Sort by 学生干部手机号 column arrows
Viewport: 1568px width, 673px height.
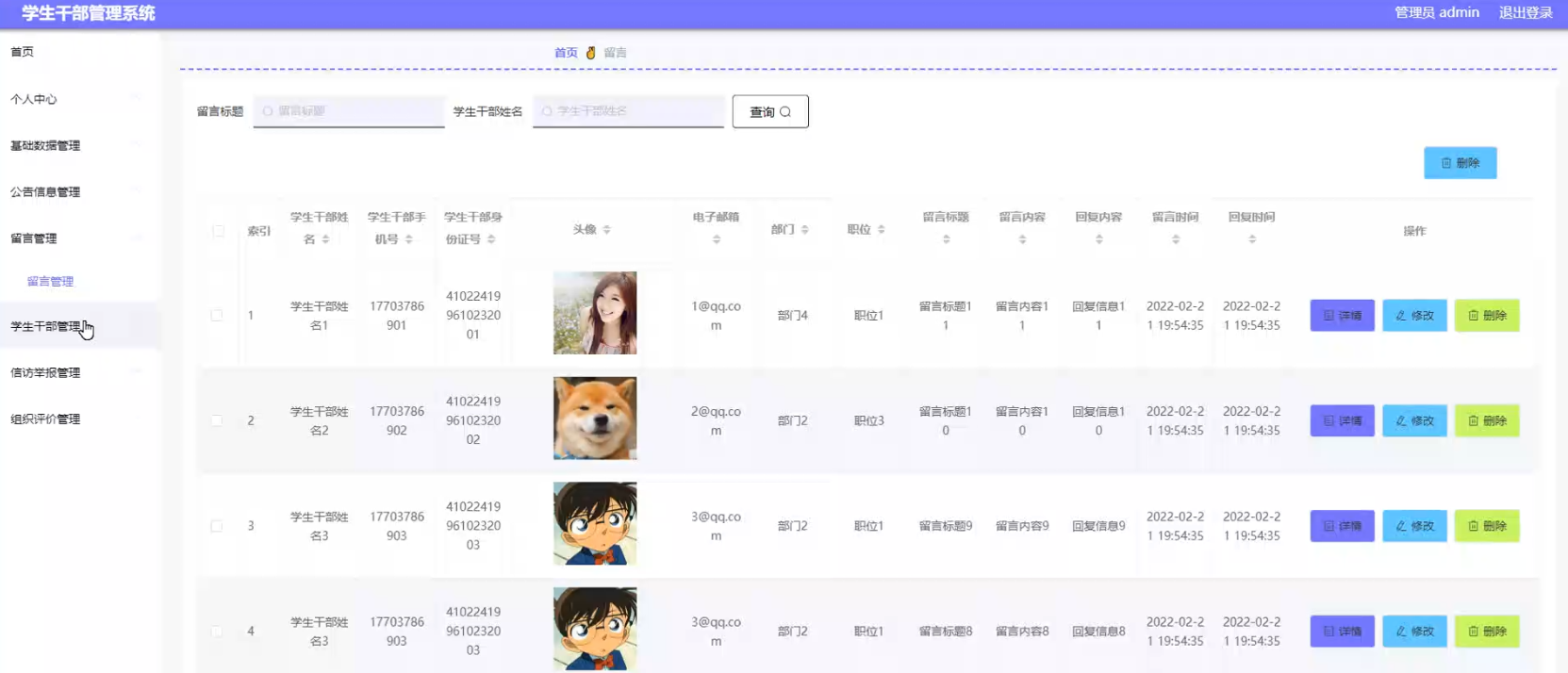pos(409,239)
